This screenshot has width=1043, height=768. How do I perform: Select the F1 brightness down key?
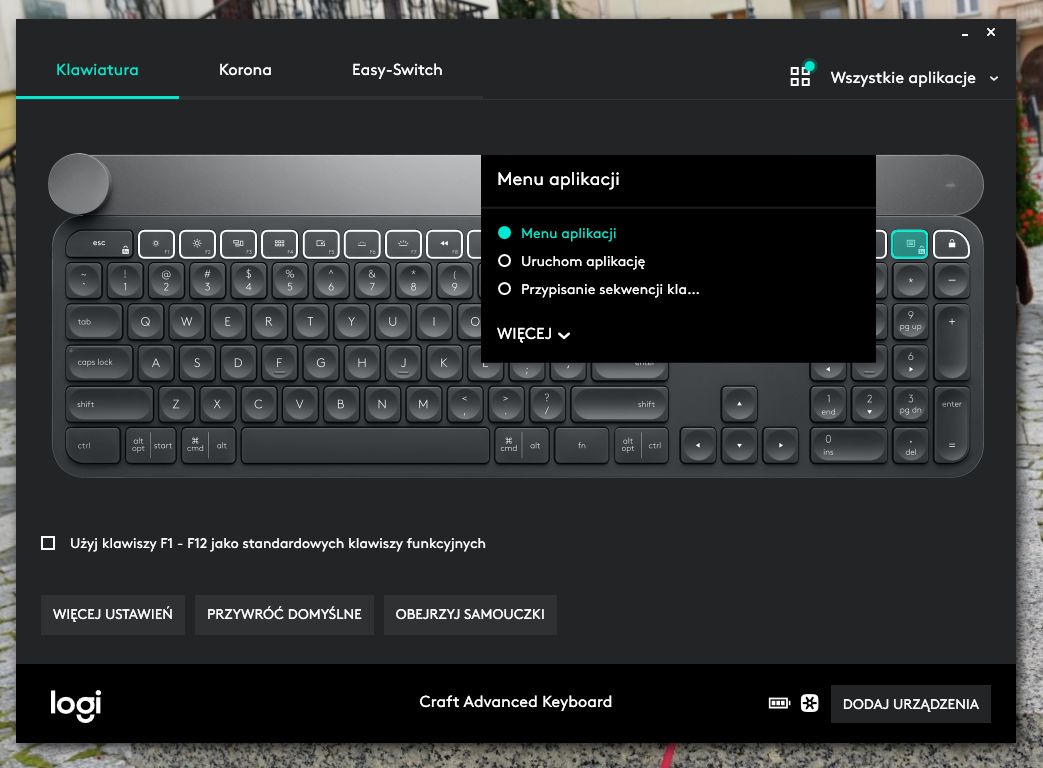click(156, 244)
